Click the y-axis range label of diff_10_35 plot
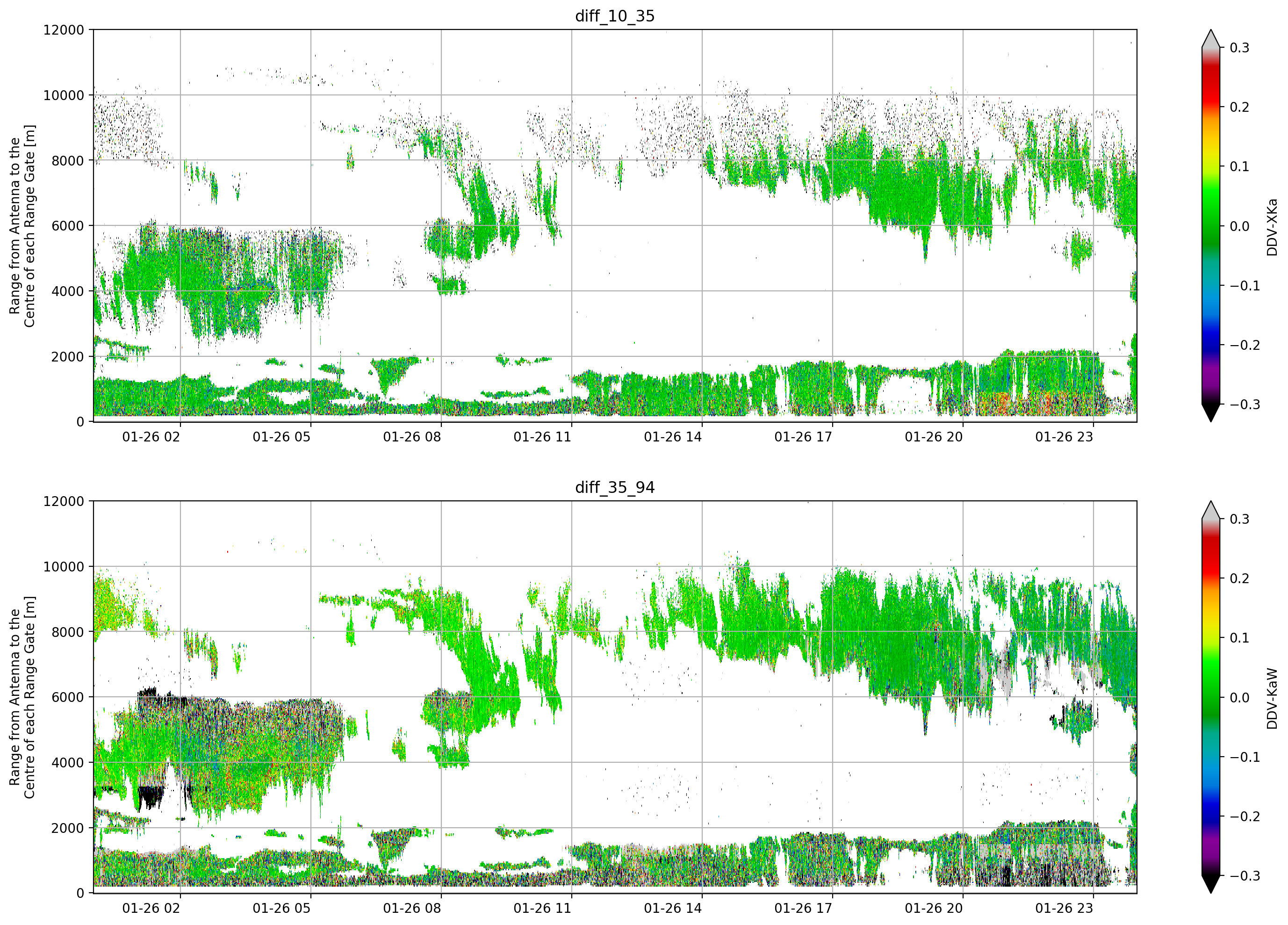 click(x=22, y=226)
